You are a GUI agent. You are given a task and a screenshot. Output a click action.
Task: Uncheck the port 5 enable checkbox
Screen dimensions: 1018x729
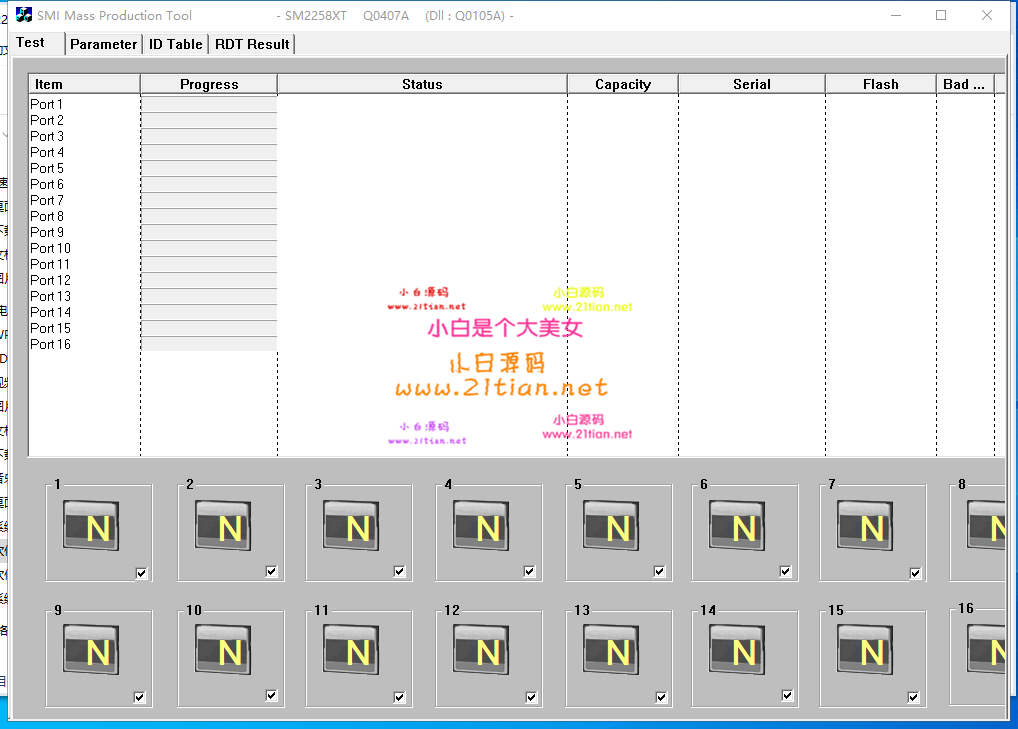click(660, 571)
